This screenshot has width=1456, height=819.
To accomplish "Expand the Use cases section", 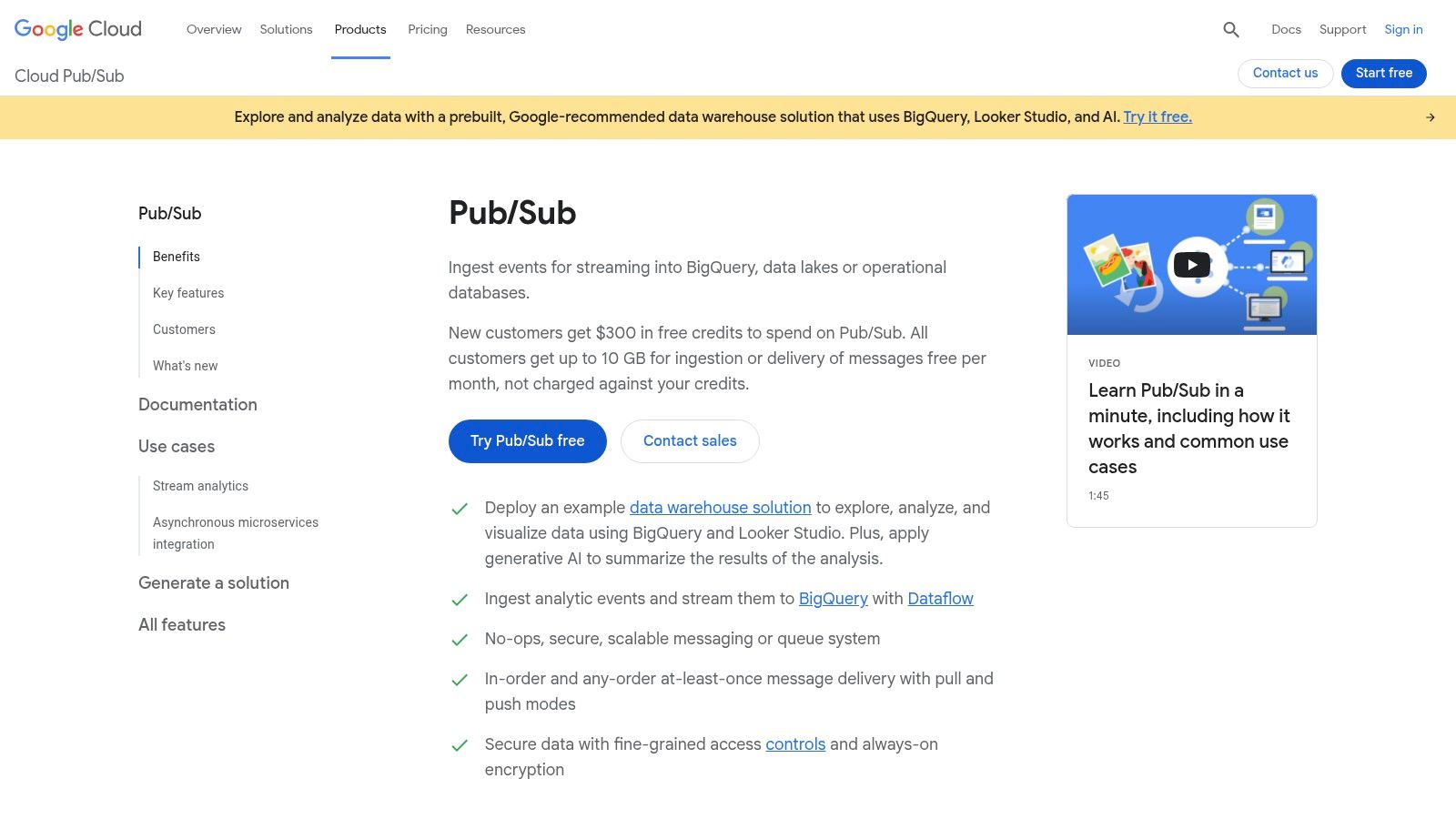I will click(x=176, y=446).
